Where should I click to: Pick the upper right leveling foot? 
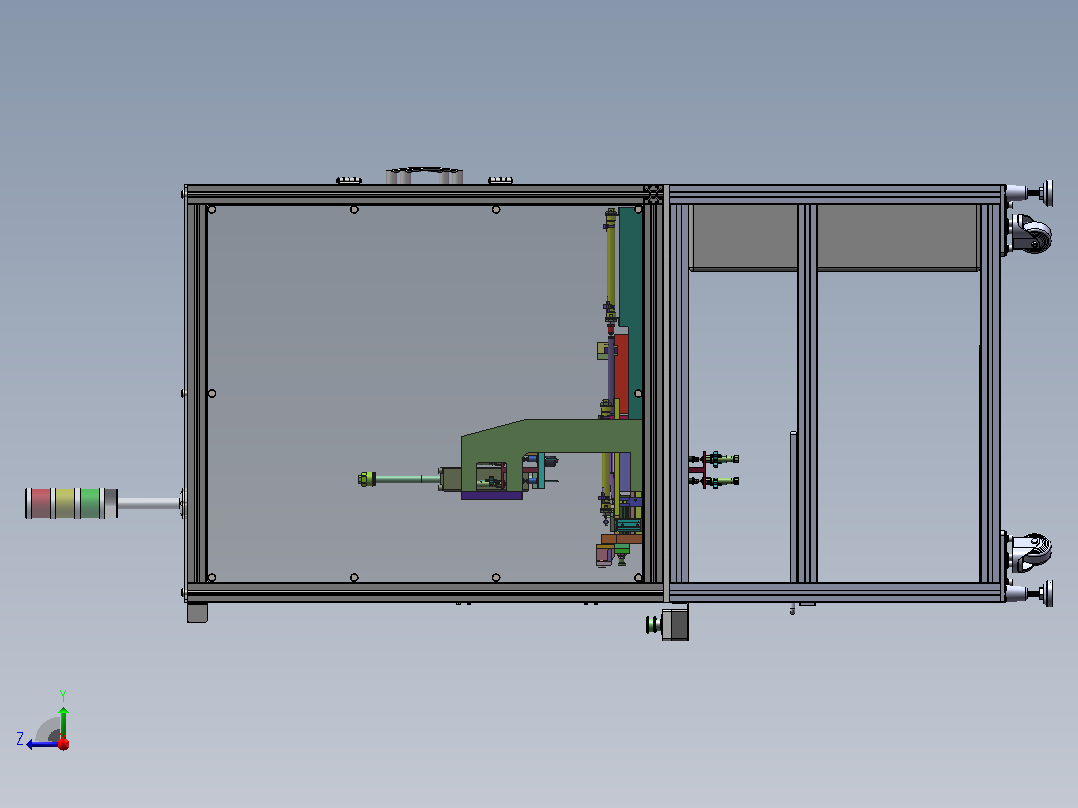(1029, 193)
